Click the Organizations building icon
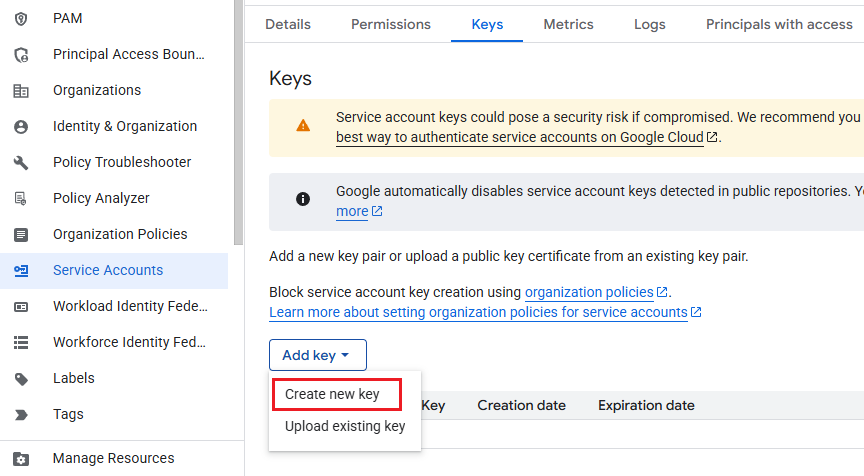 point(21,90)
